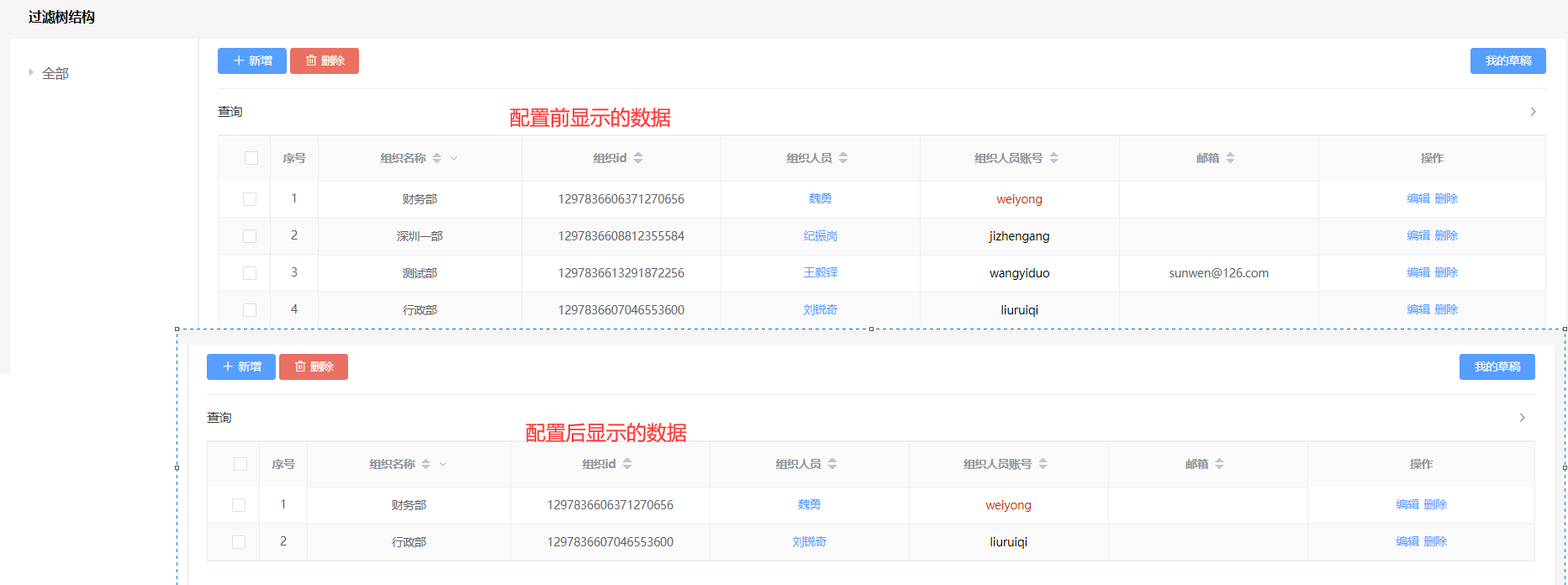Click sort icon next to top 组织名称
The height and width of the screenshot is (585, 1568).
tap(436, 158)
